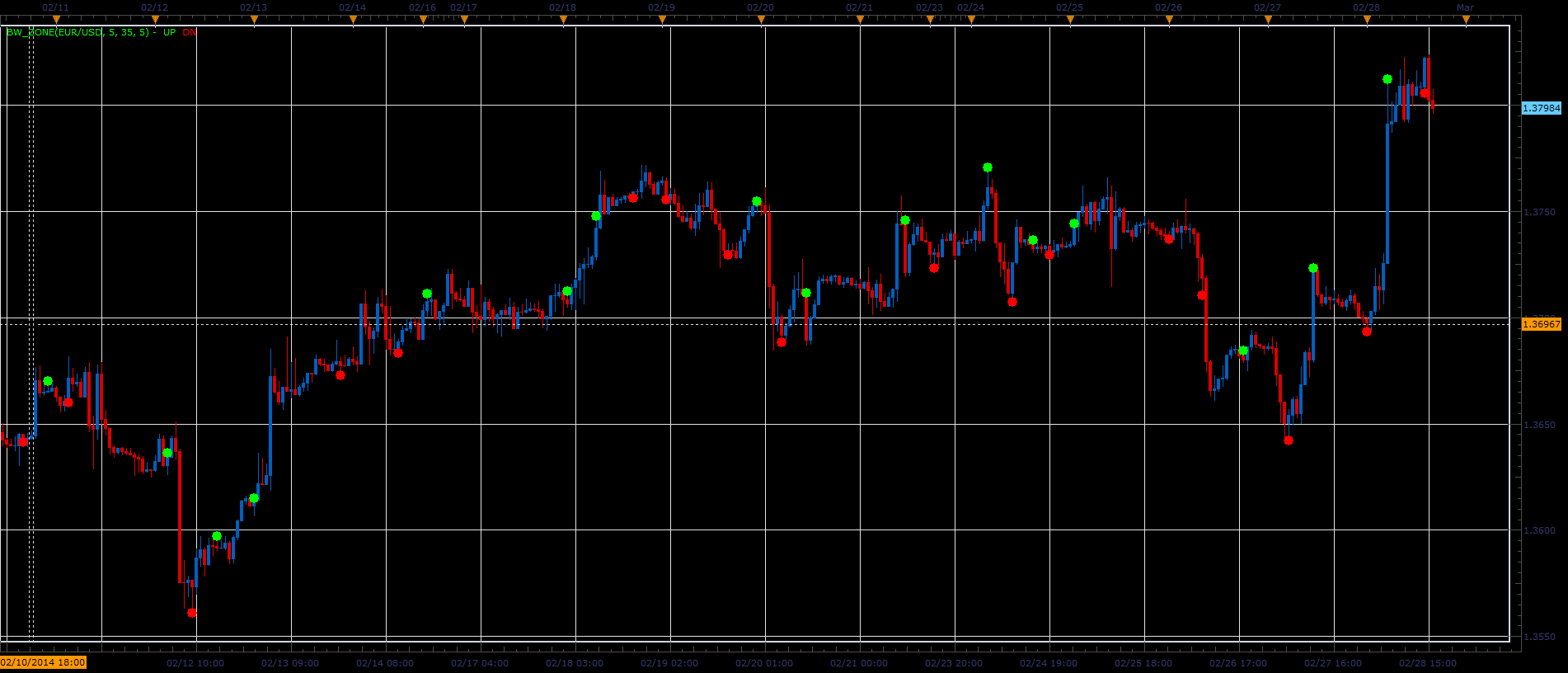
Task: Click the orange 02/10/2014 18:00 time tag
Action: (43, 662)
